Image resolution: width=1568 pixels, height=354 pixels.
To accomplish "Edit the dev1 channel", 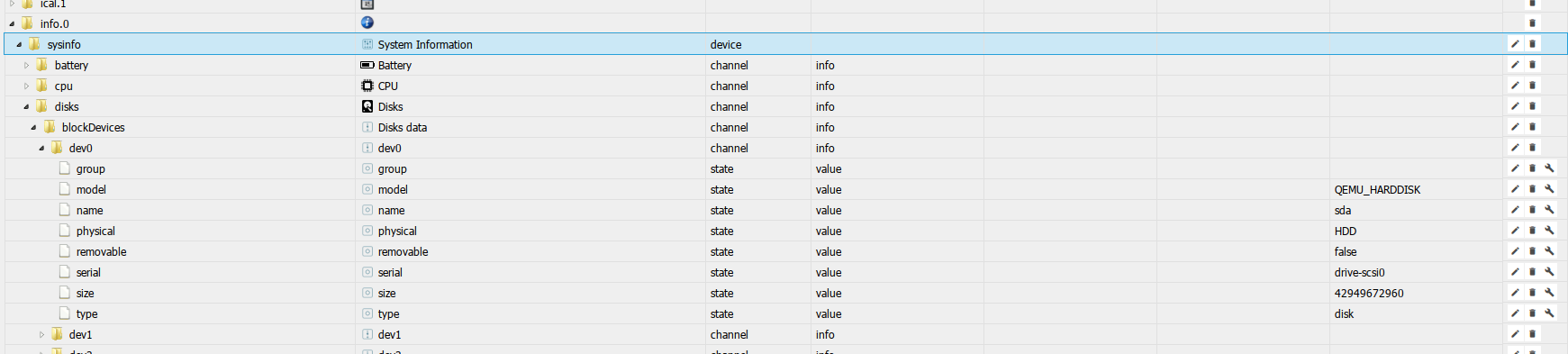I will coord(1515,334).
